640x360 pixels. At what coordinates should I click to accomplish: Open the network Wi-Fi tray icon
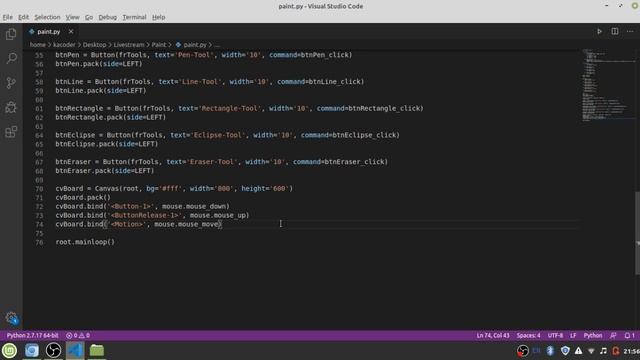point(591,351)
